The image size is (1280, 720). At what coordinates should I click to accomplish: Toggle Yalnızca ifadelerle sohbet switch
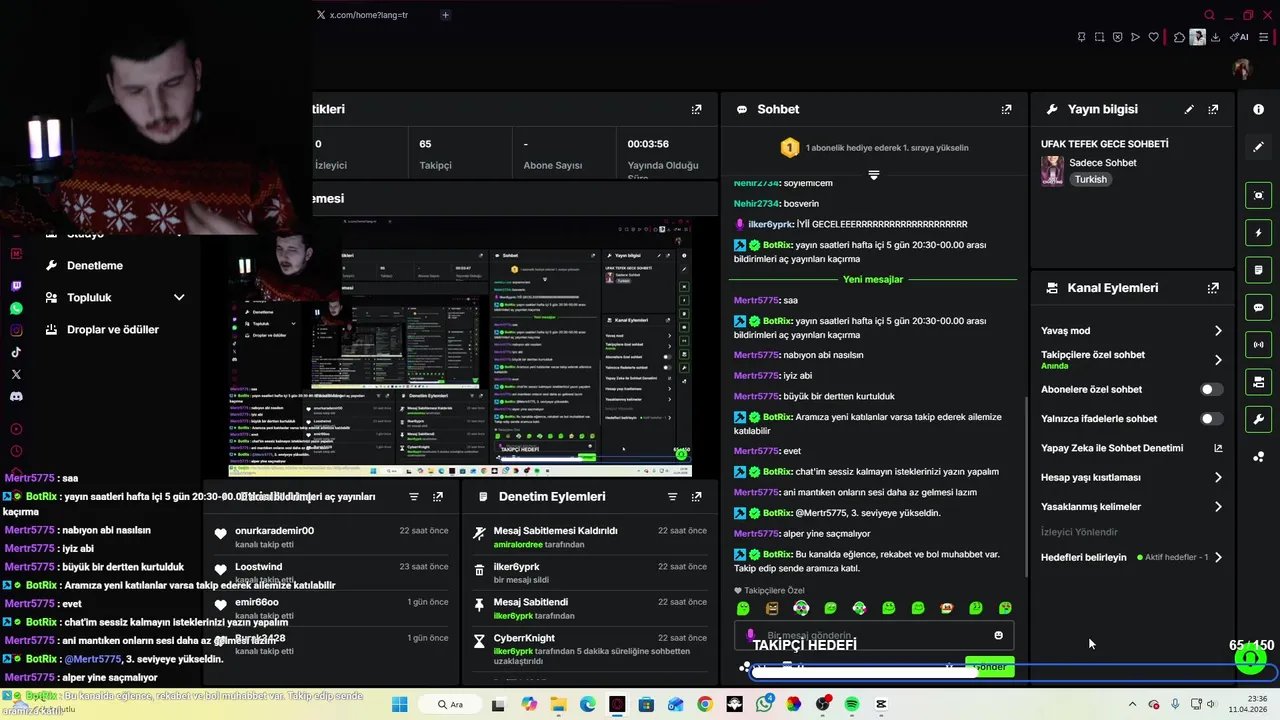tap(1210, 419)
